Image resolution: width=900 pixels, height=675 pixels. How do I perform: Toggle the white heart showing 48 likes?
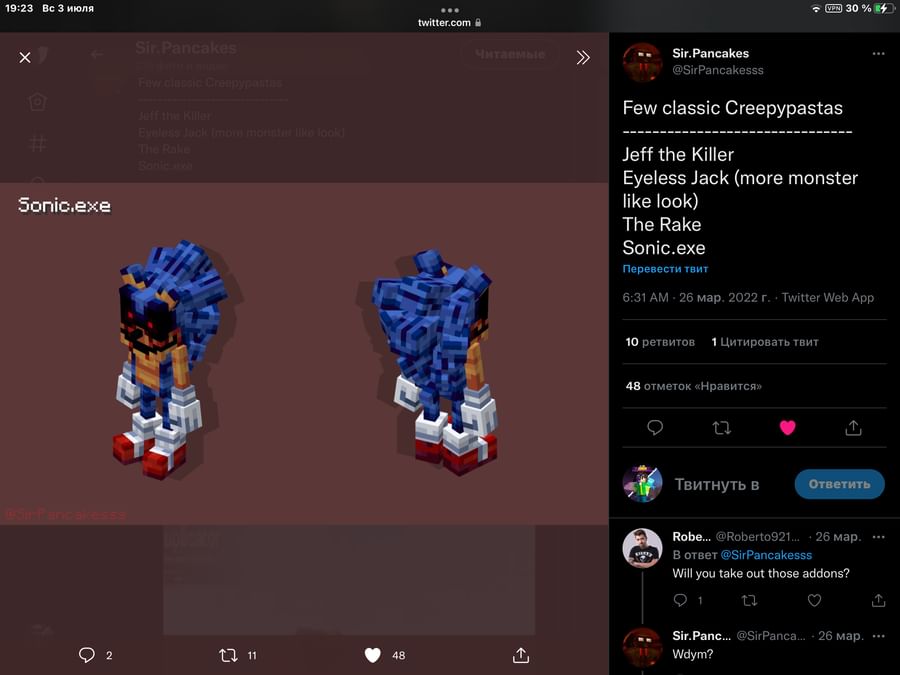tap(373, 655)
